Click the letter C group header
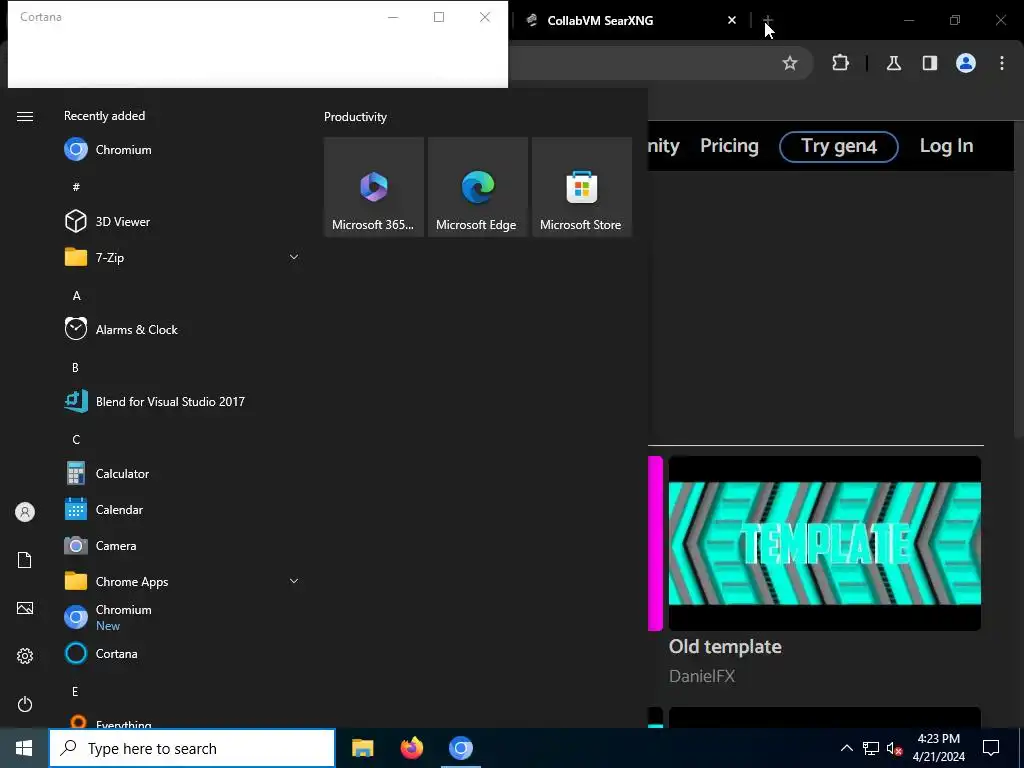The height and width of the screenshot is (768, 1024). [76, 440]
